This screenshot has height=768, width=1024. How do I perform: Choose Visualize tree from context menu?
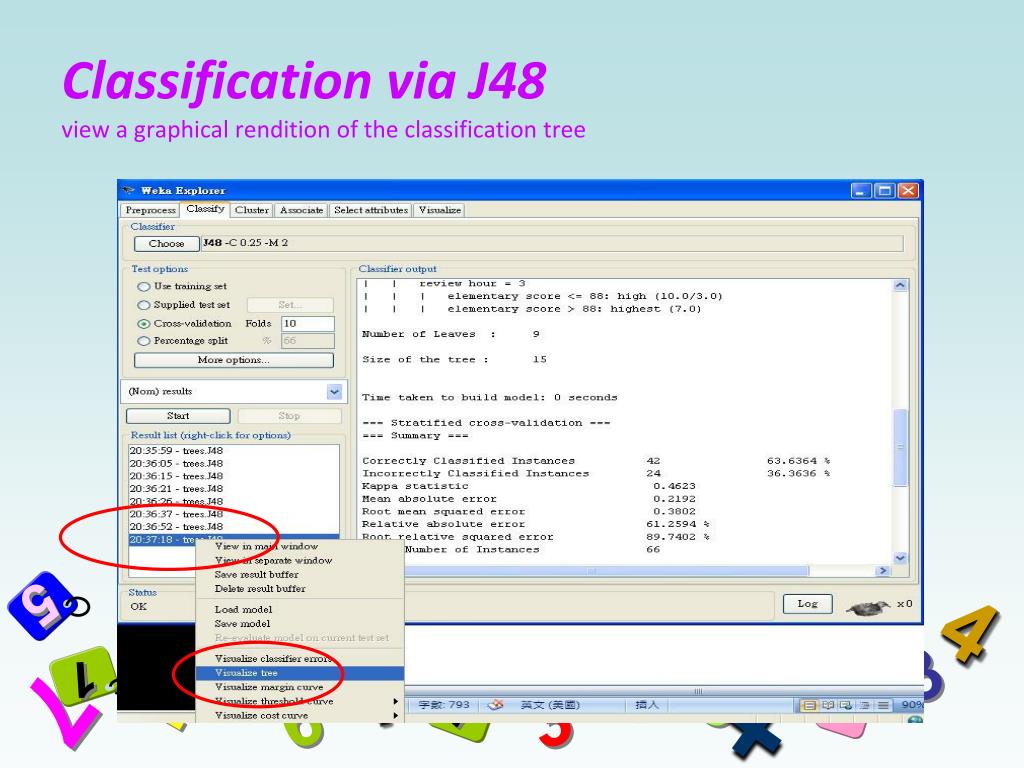click(300, 673)
